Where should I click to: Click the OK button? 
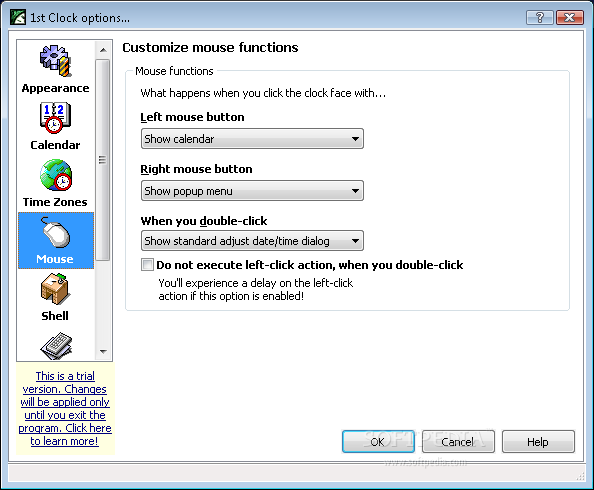click(x=378, y=441)
